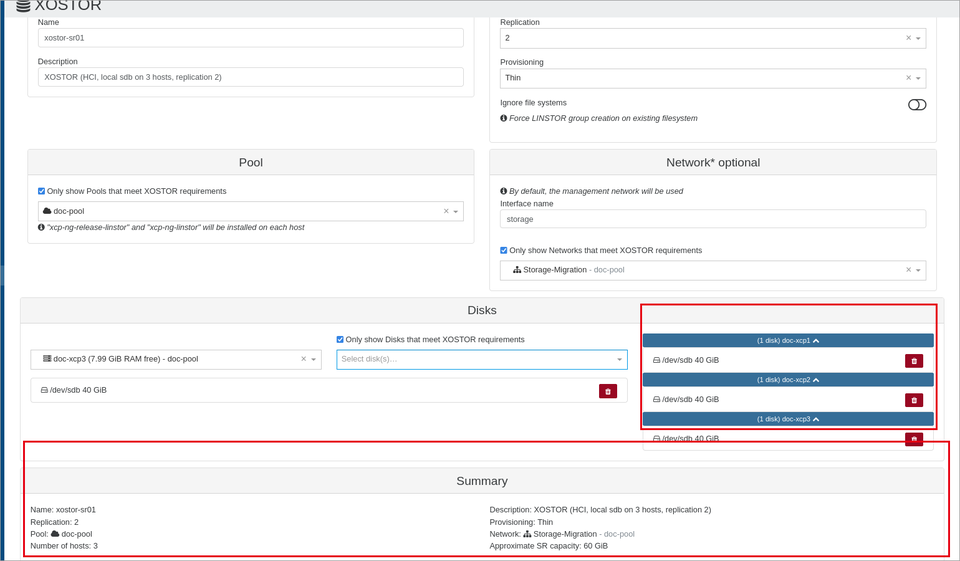Click the Description input field
Screen dimensions: 960x561
250,77
